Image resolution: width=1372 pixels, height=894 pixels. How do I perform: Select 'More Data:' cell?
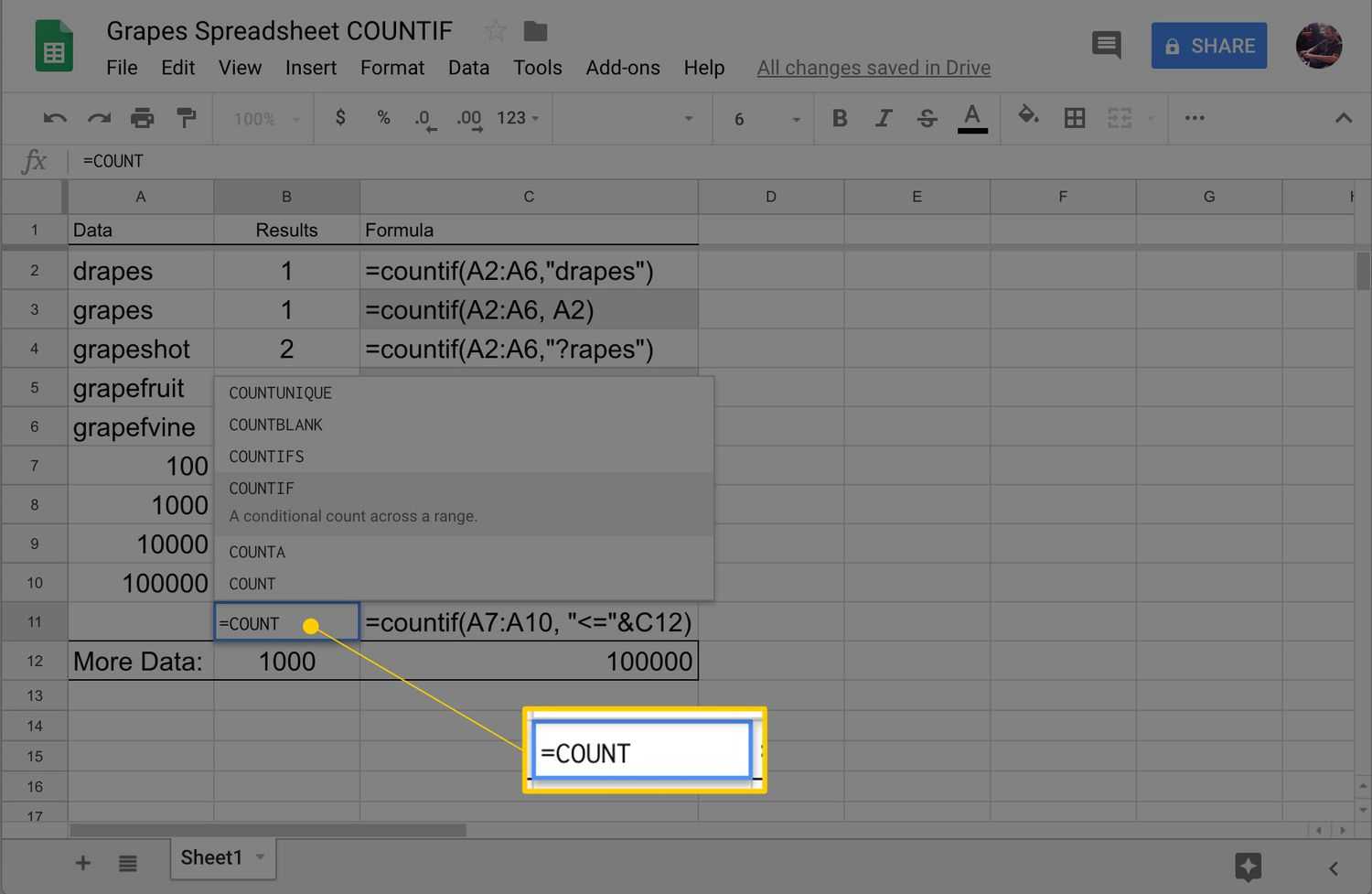pos(141,661)
